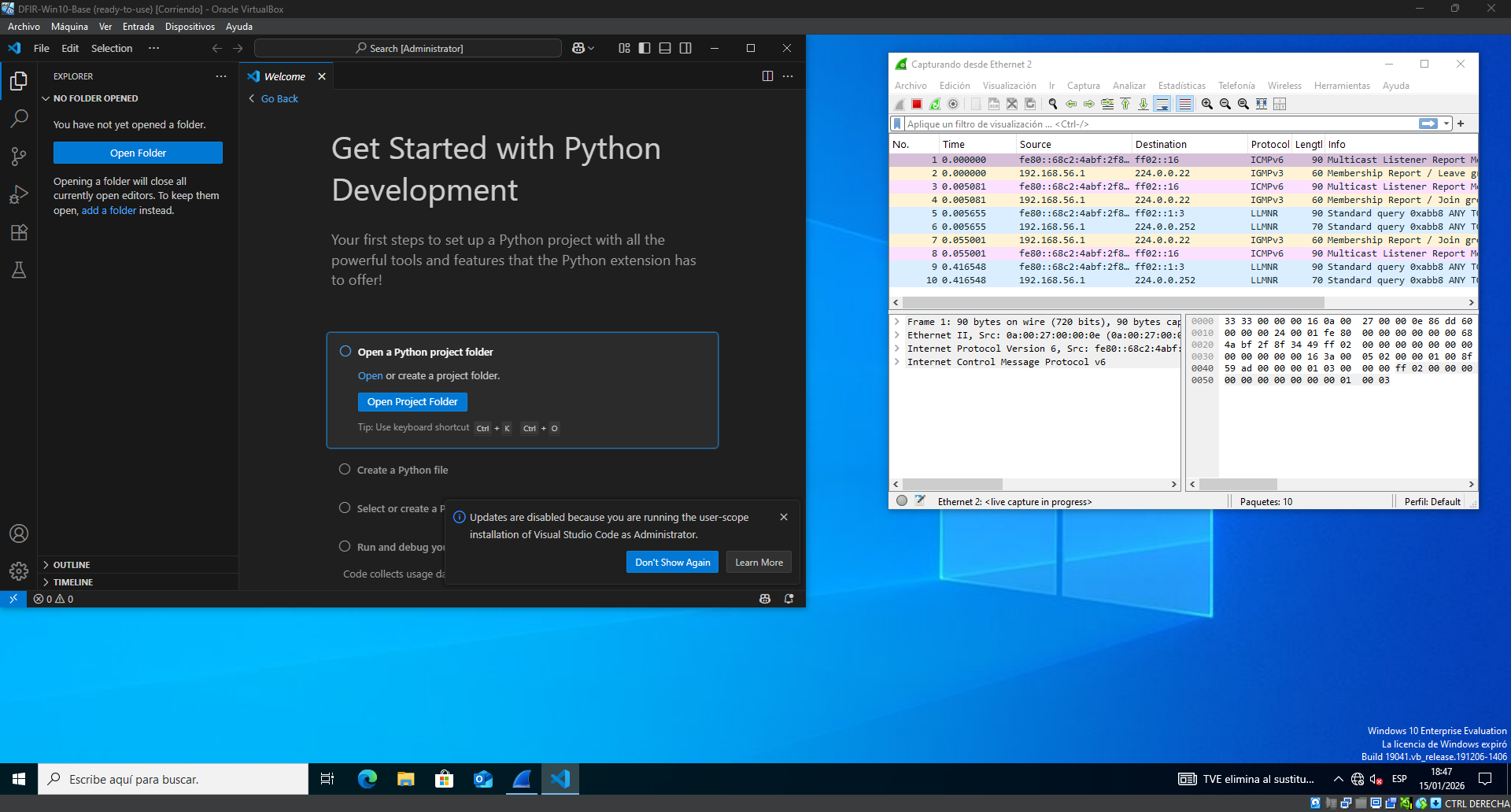Open Wireshark capture options
This screenshot has width=1511, height=812.
tap(953, 104)
